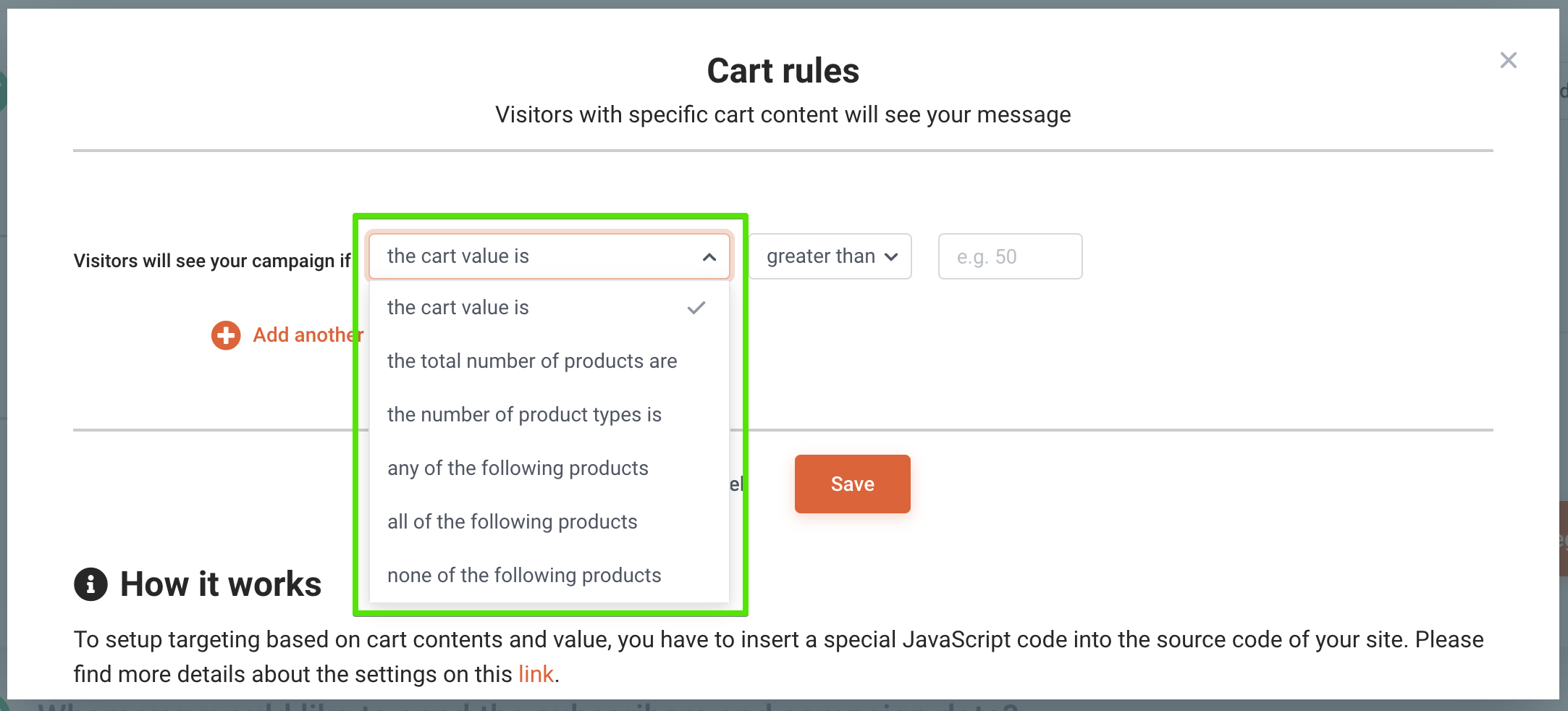
Task: Click Add another to create a rule
Action: 308,335
